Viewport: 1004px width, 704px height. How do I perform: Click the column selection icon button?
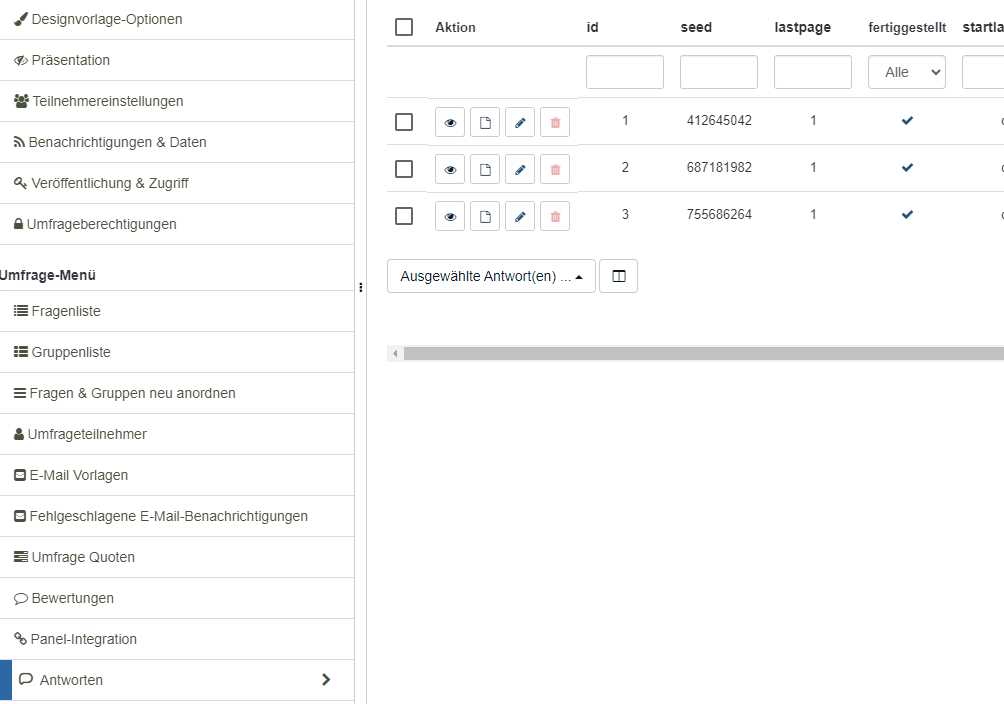click(618, 276)
